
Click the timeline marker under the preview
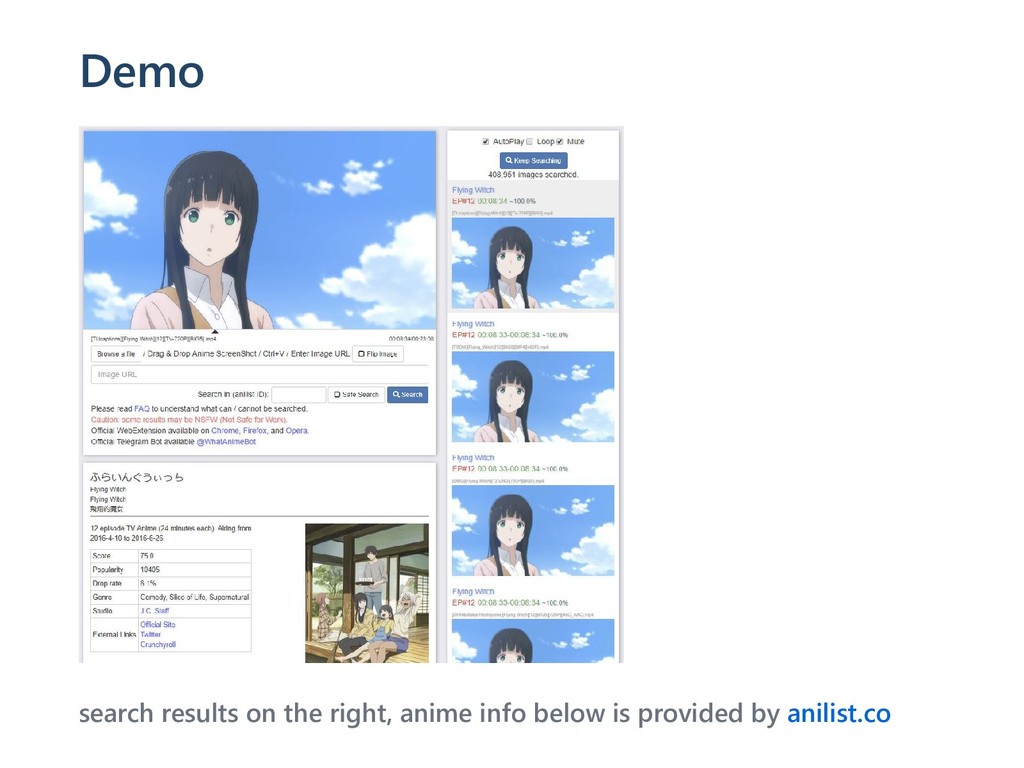215,332
